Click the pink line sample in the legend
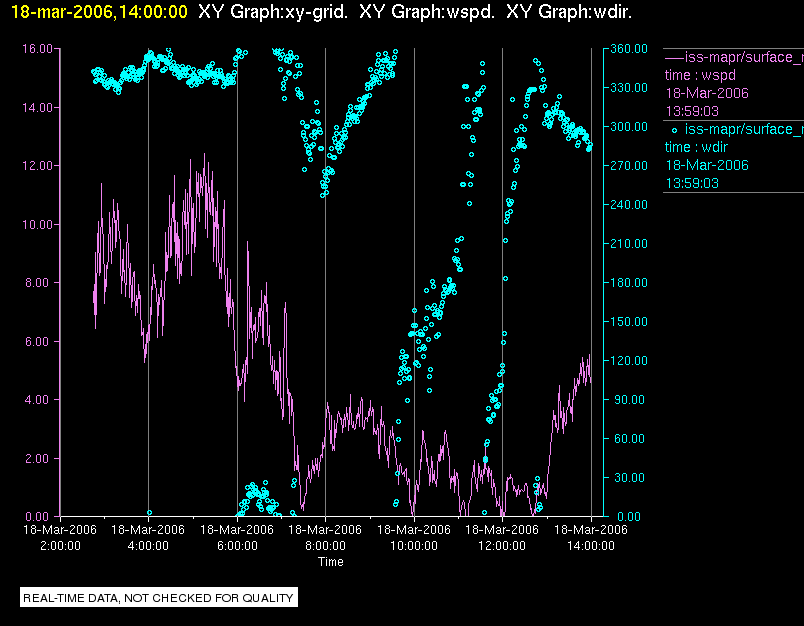804x626 pixels. click(x=674, y=58)
